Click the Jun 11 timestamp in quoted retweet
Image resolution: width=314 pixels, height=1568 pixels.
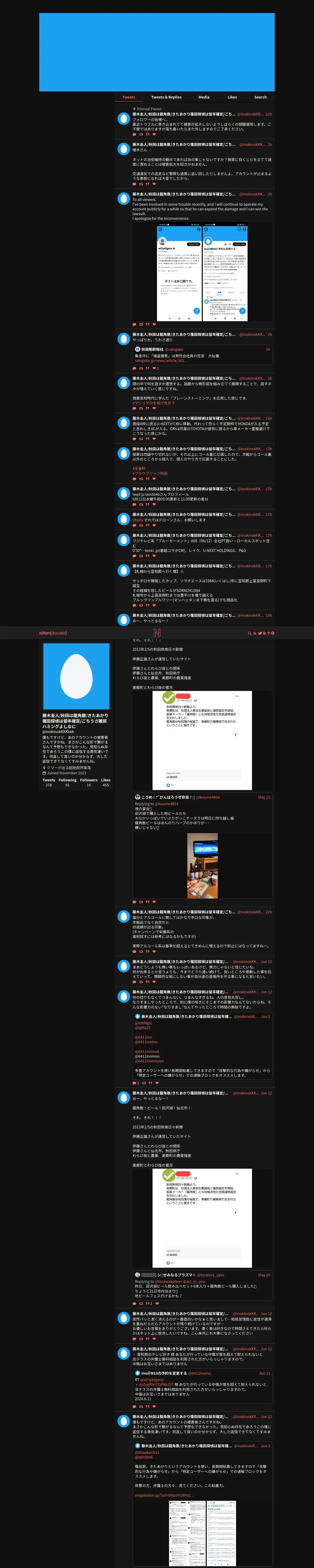tap(264, 1373)
